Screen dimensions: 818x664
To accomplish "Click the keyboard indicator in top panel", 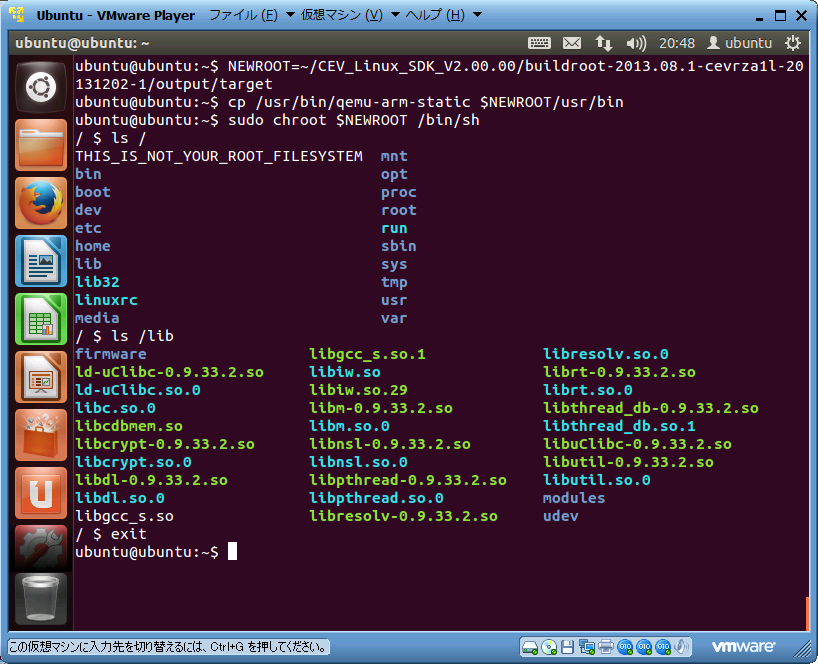I will click(539, 43).
